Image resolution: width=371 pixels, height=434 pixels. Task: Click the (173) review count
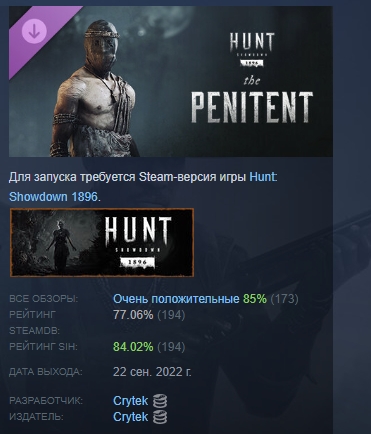click(284, 299)
